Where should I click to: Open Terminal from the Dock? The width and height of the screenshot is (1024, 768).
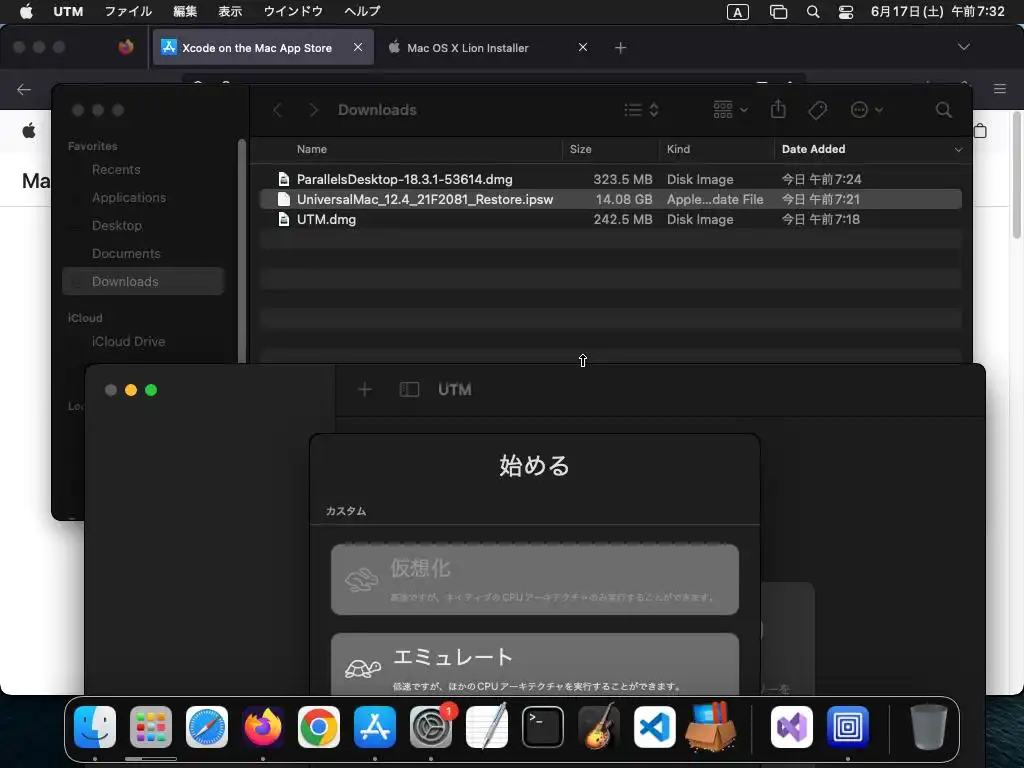[x=543, y=726]
